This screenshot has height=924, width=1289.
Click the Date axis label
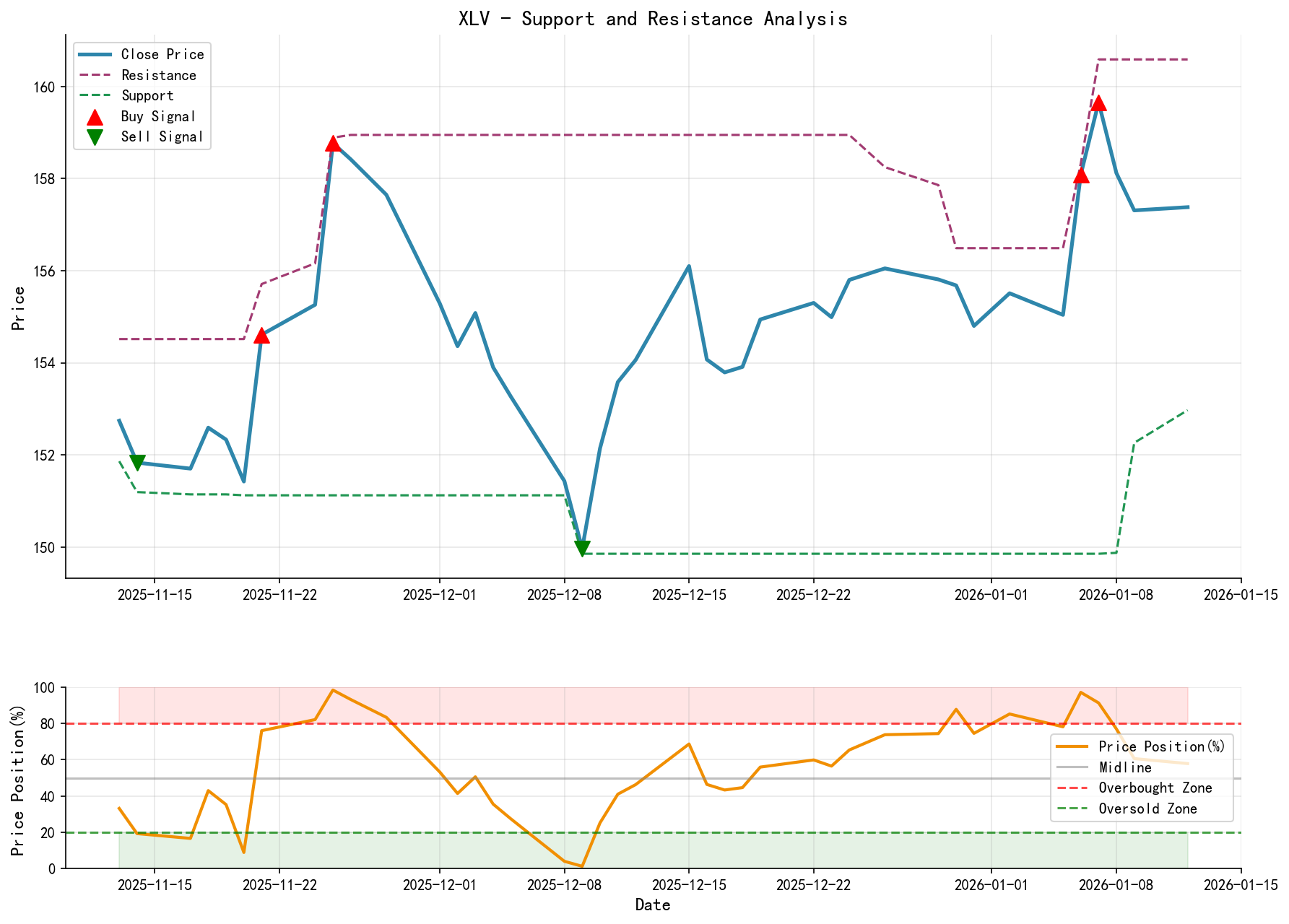[654, 905]
